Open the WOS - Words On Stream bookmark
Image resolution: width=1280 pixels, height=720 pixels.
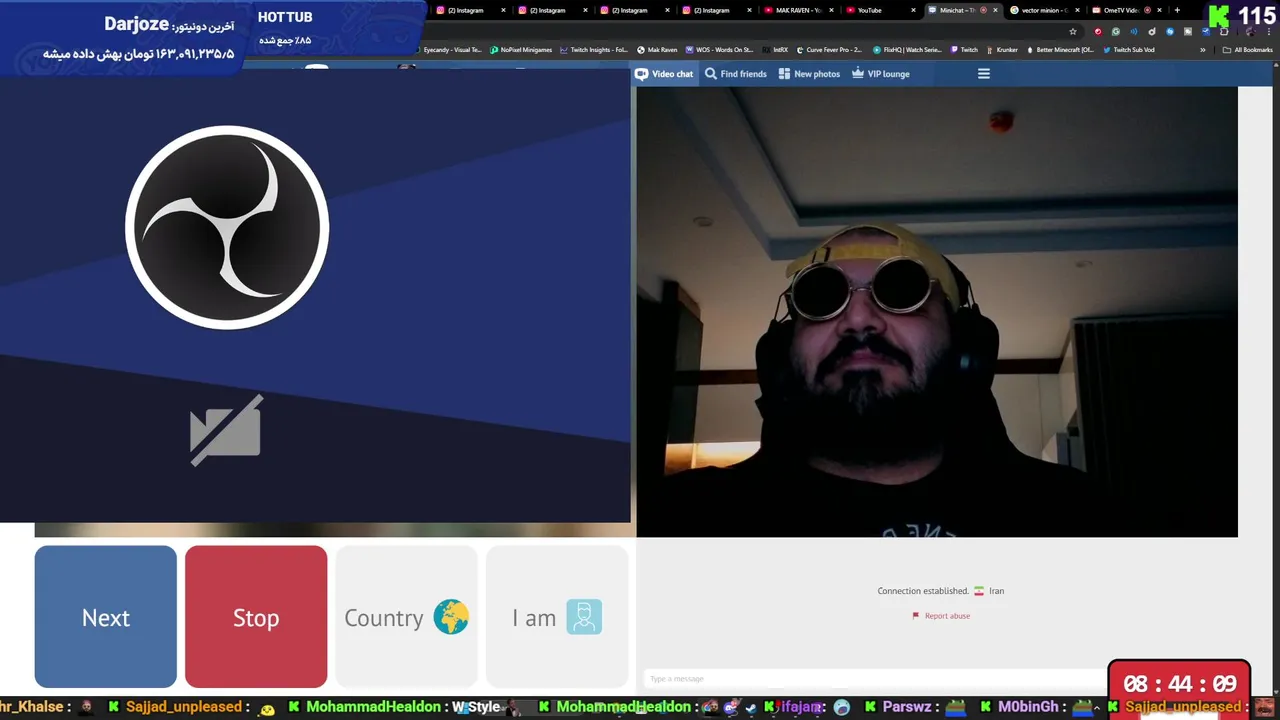pos(719,49)
